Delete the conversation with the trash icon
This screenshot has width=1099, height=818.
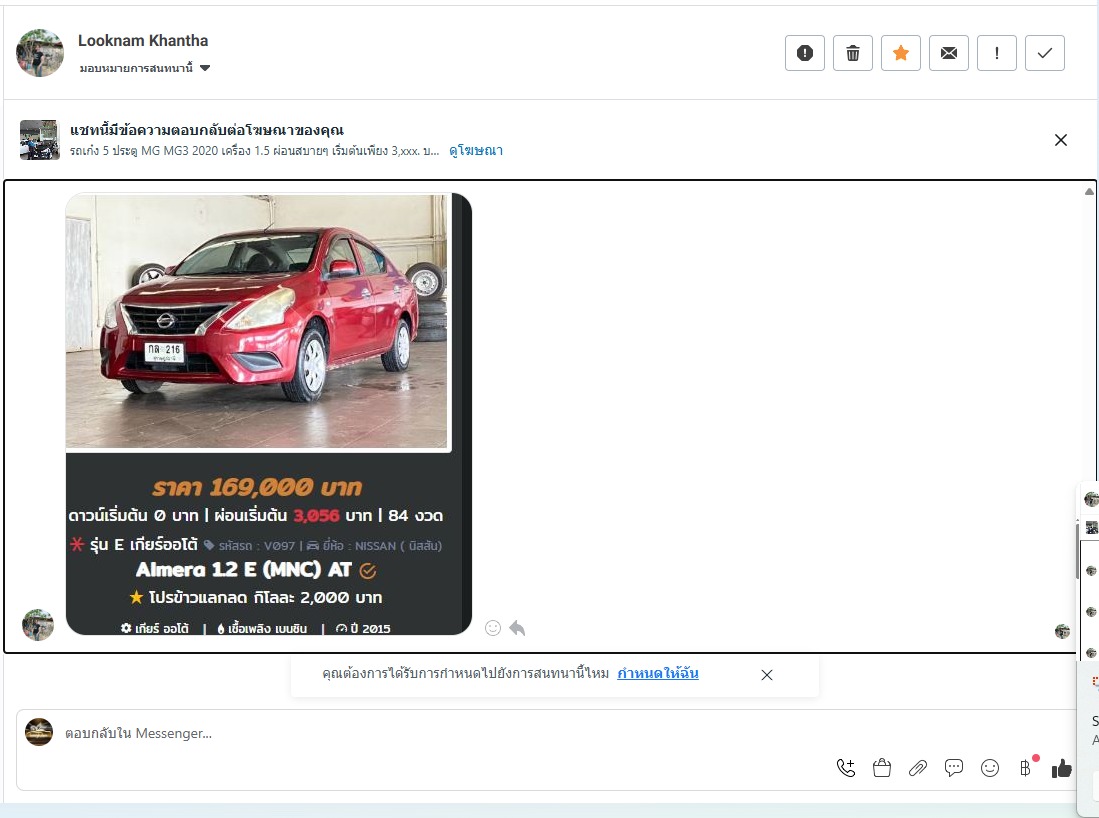(x=853, y=53)
